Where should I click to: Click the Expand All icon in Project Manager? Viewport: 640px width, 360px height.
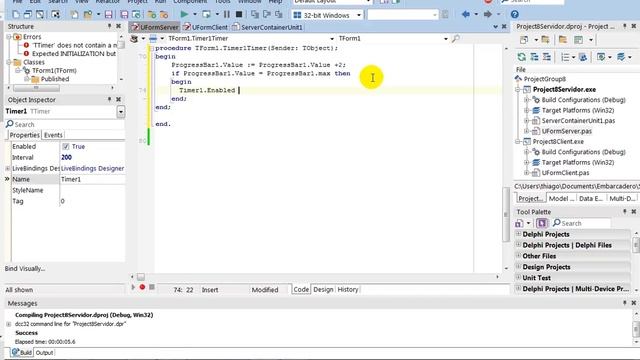534,57
